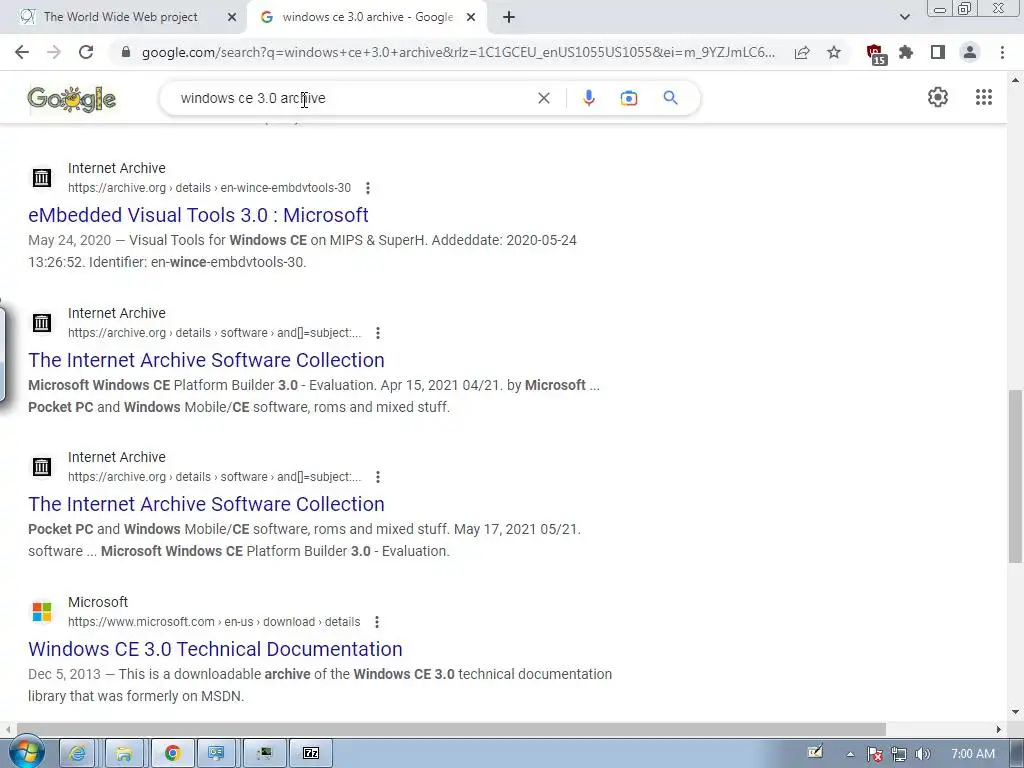
Task: Clear the search box with X
Action: tap(543, 98)
